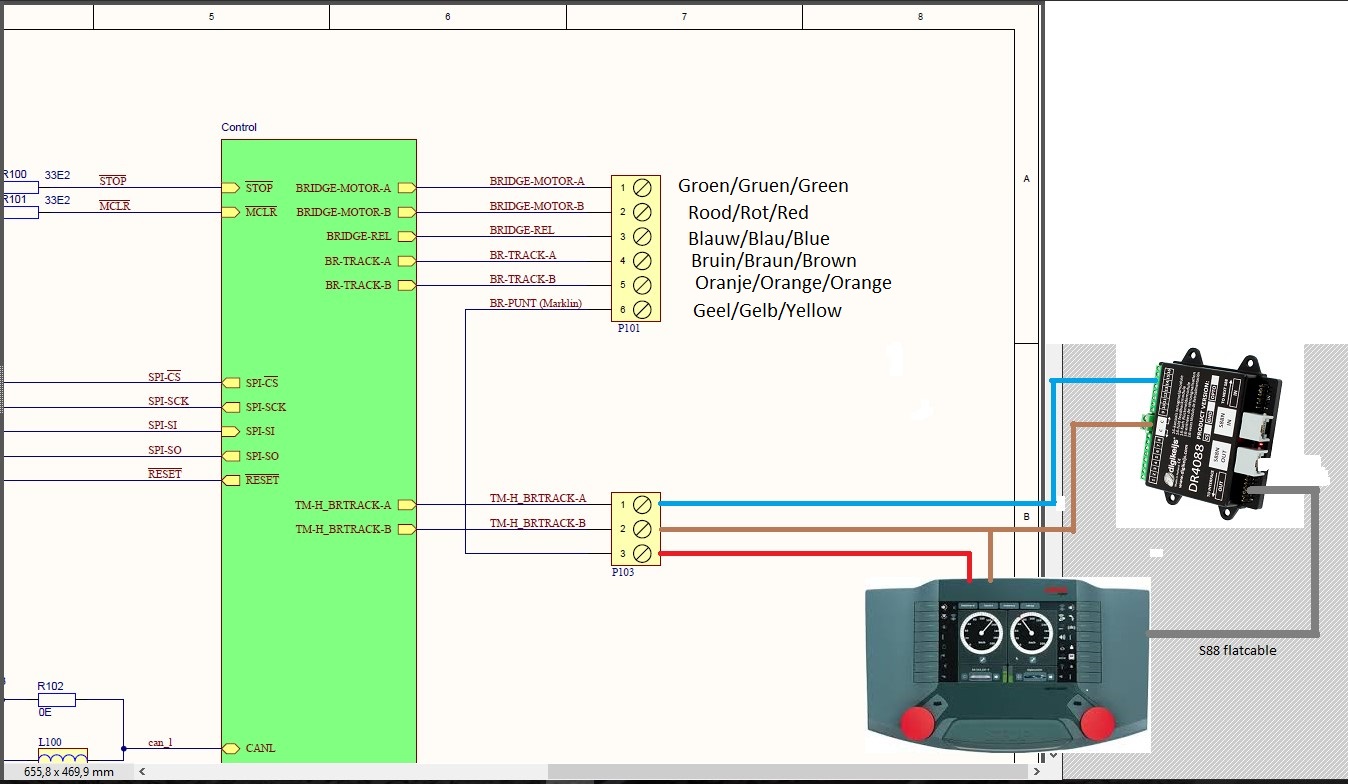The height and width of the screenshot is (784, 1348).
Task: Click the horizontal scrollbar right arrow
Action: 1035,772
